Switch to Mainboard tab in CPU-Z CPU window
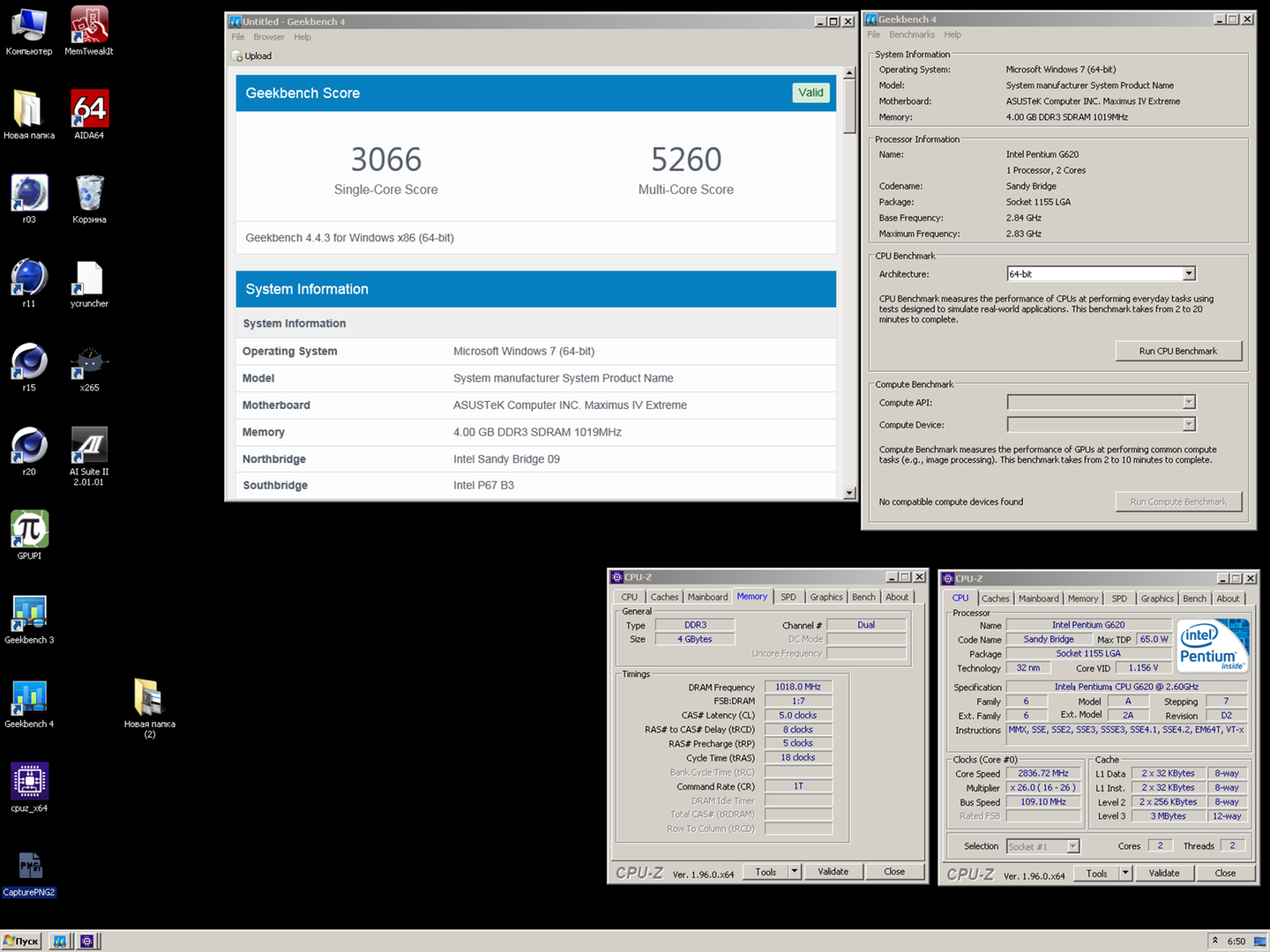The width and height of the screenshot is (1270, 952). 1039,599
